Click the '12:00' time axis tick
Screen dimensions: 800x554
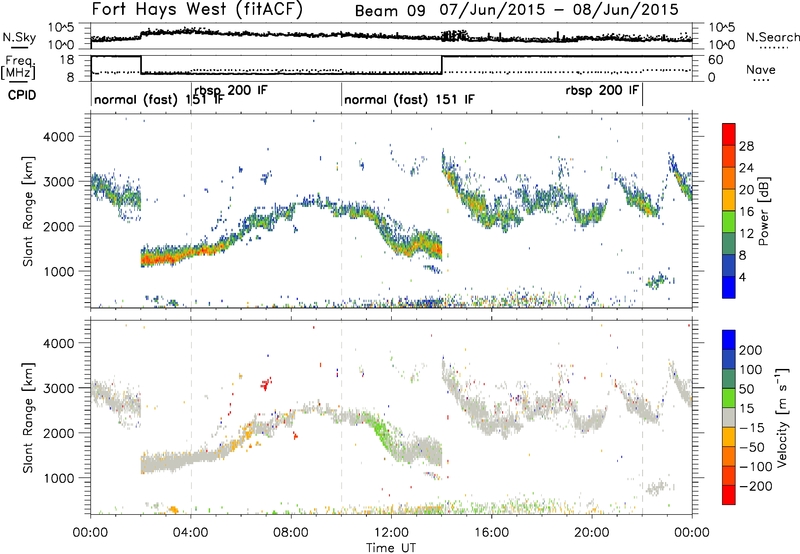[391, 533]
